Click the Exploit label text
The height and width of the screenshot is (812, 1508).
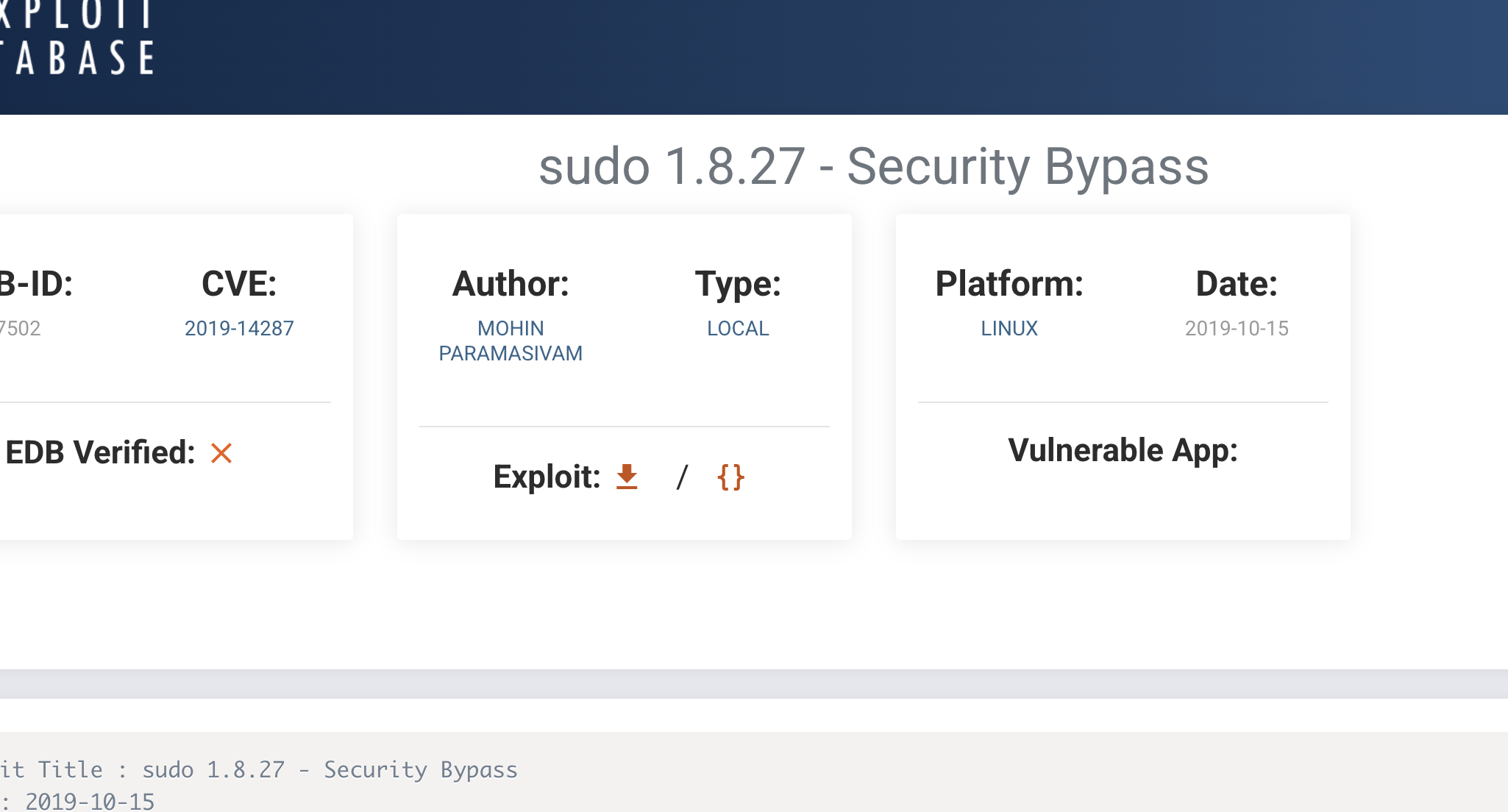(x=547, y=477)
